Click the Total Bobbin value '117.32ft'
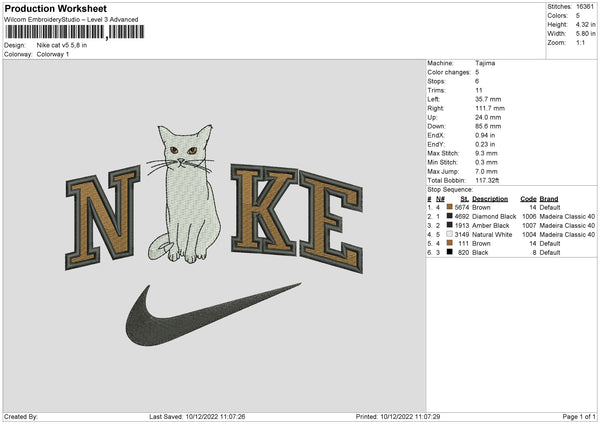This screenshot has height=424, width=600. (487, 180)
